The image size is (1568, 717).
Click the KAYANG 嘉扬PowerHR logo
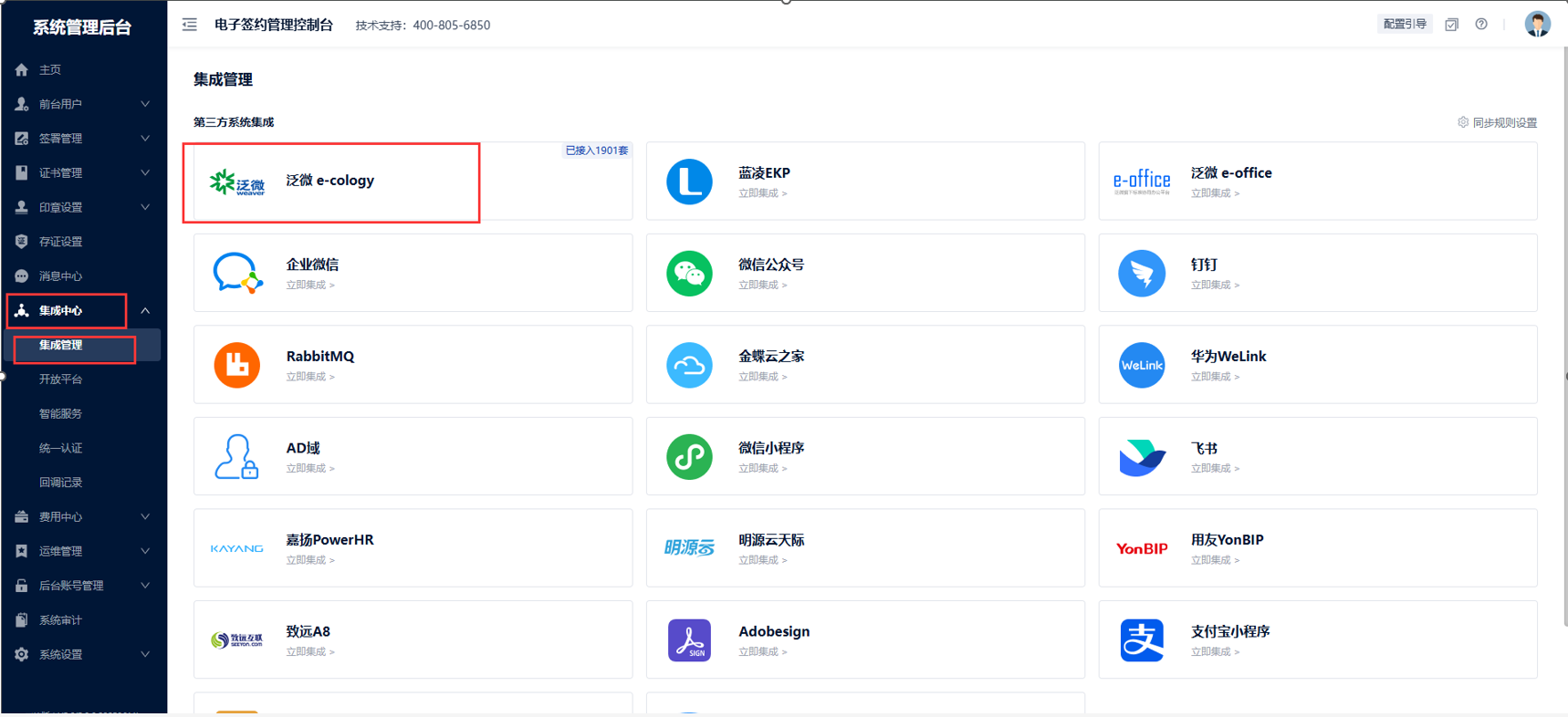pyautogui.click(x=236, y=548)
